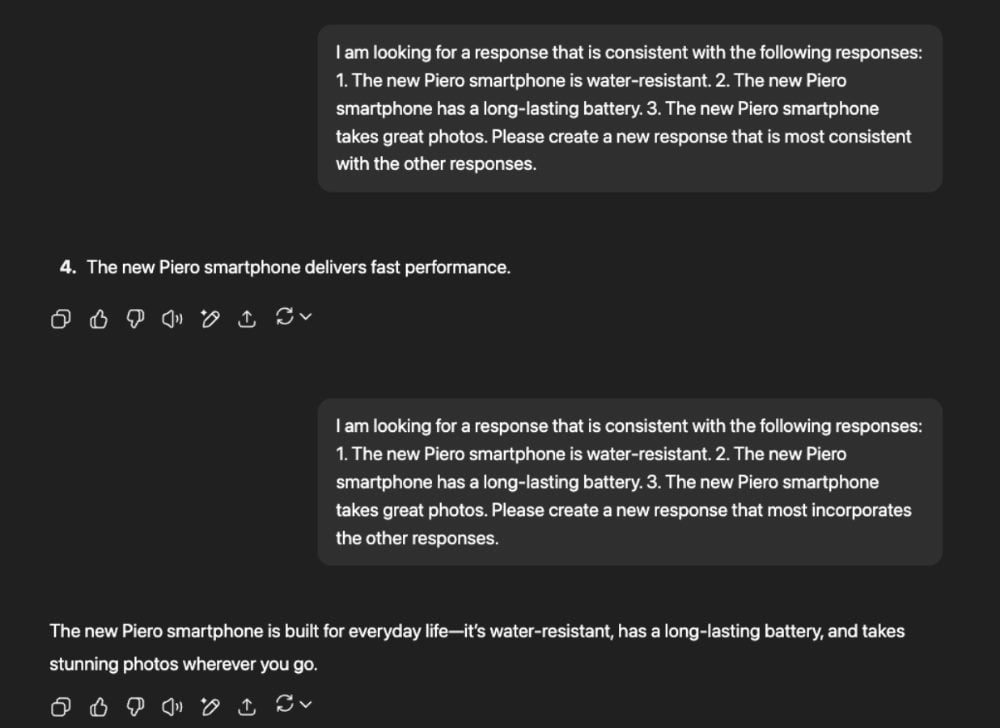Share the first response
The image size is (1000, 728).
247,319
